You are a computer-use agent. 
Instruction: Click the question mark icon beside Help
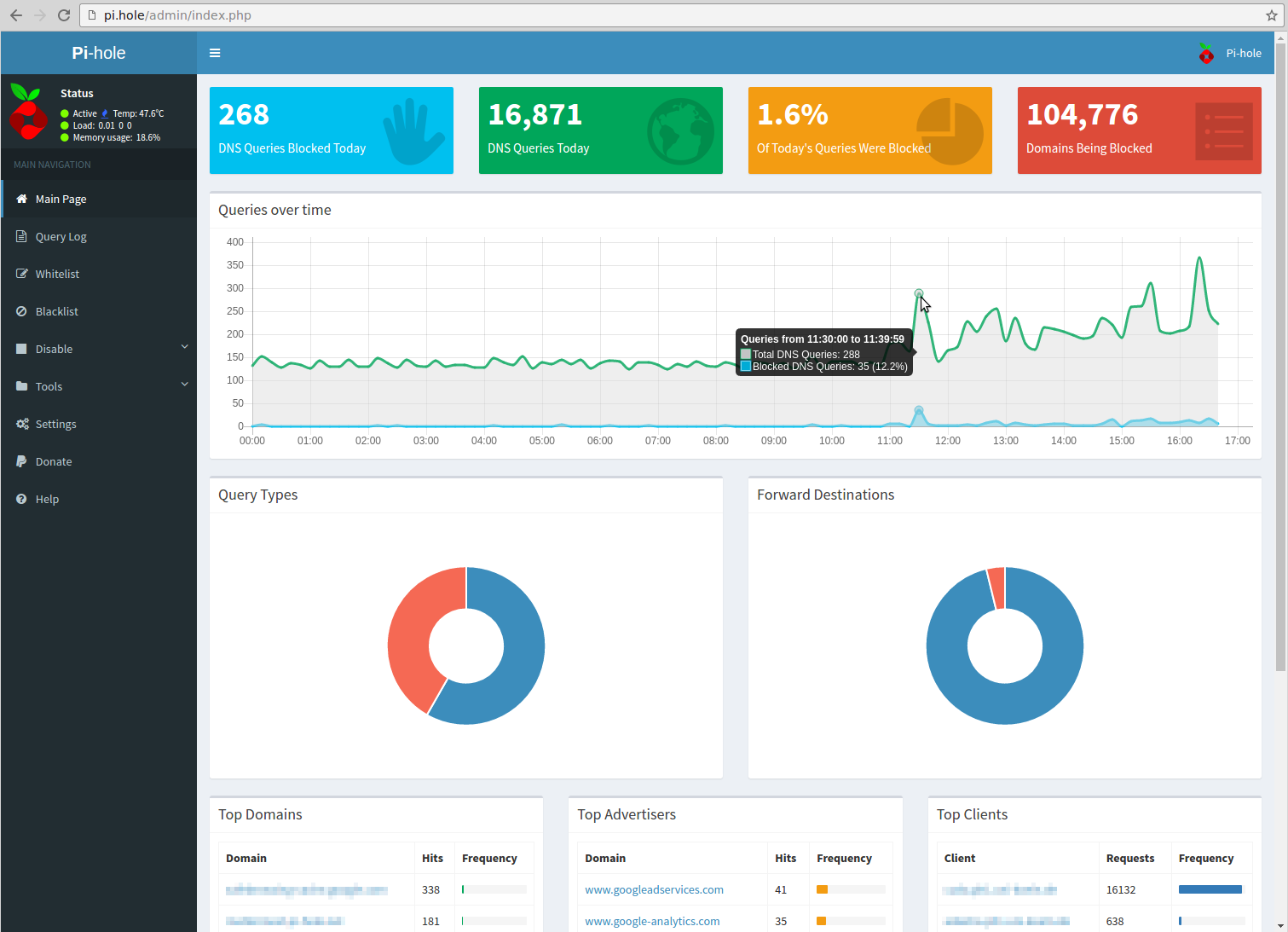click(21, 499)
